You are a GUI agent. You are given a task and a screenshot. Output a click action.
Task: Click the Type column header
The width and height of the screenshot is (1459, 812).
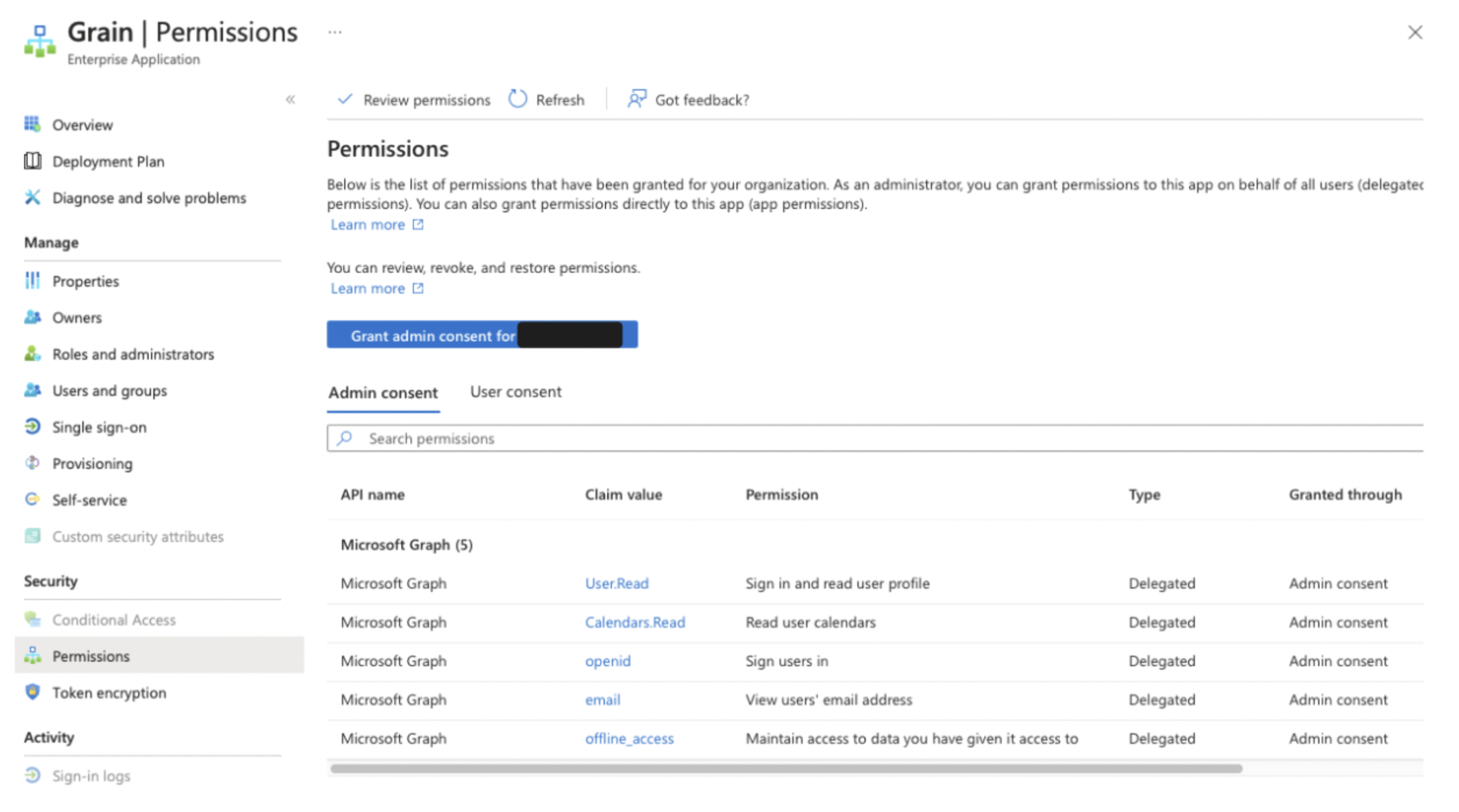pos(1144,495)
